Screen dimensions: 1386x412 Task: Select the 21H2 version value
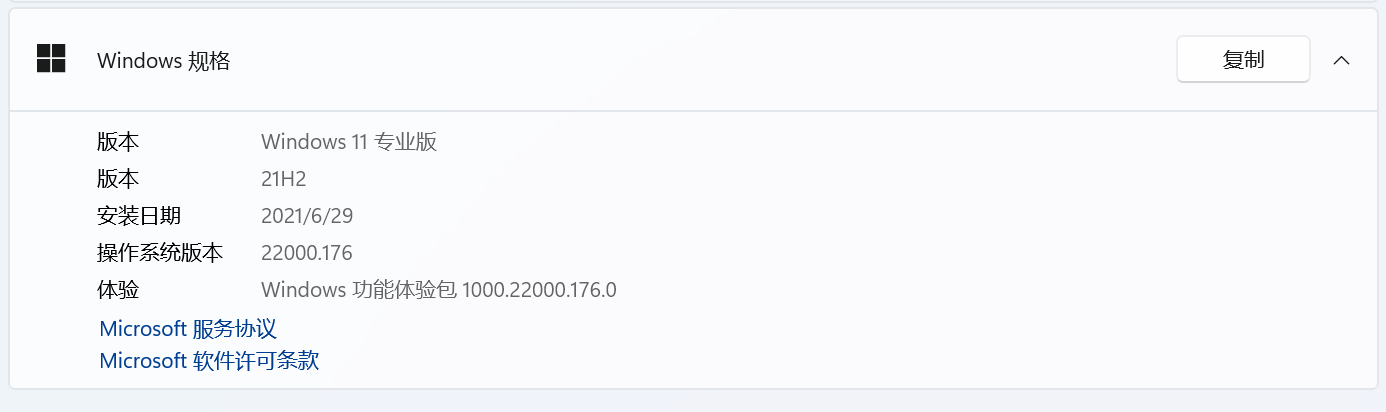click(283, 179)
